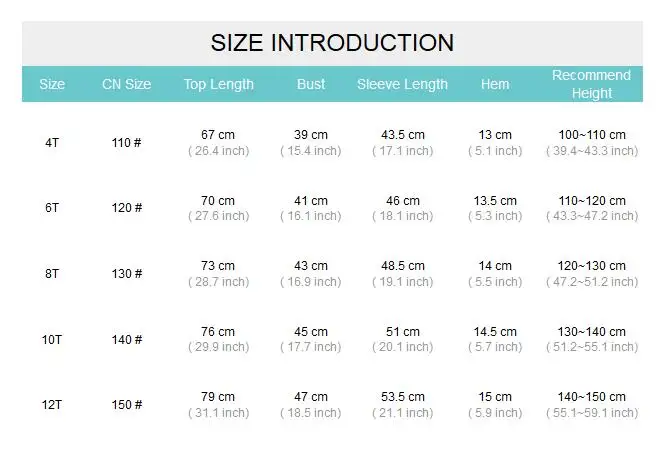Click the SIZE INTRODUCTION title

click(332, 43)
